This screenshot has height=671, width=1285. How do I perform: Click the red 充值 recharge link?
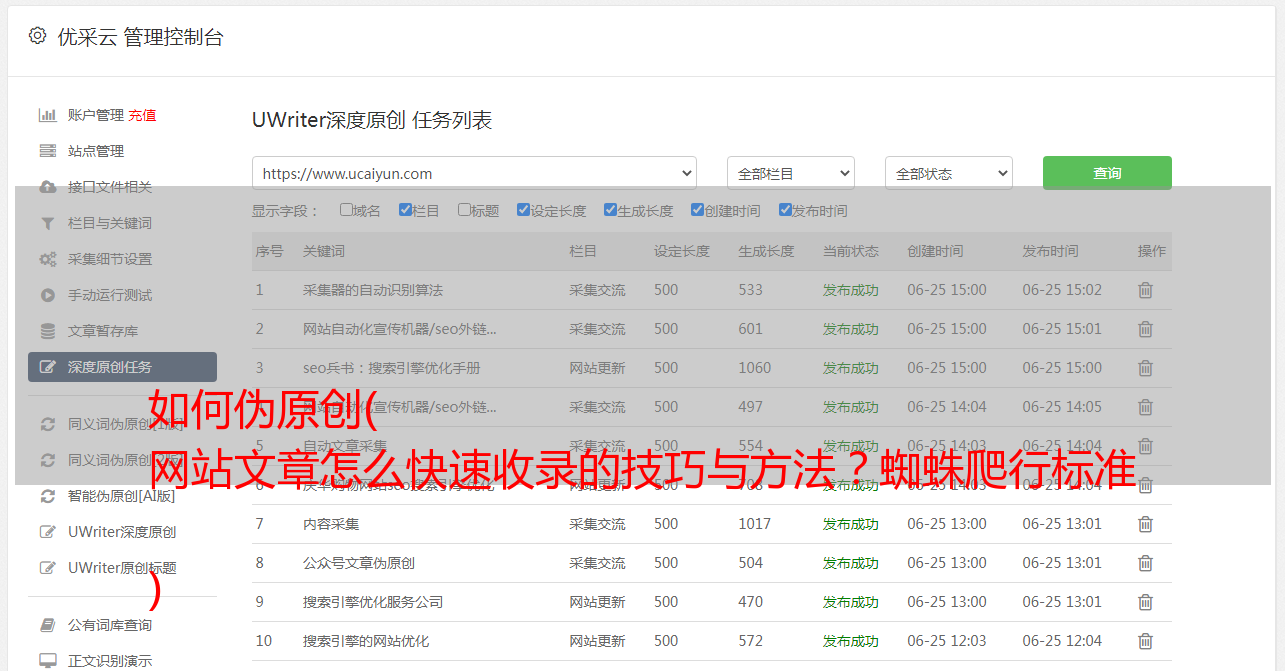[x=142, y=115]
